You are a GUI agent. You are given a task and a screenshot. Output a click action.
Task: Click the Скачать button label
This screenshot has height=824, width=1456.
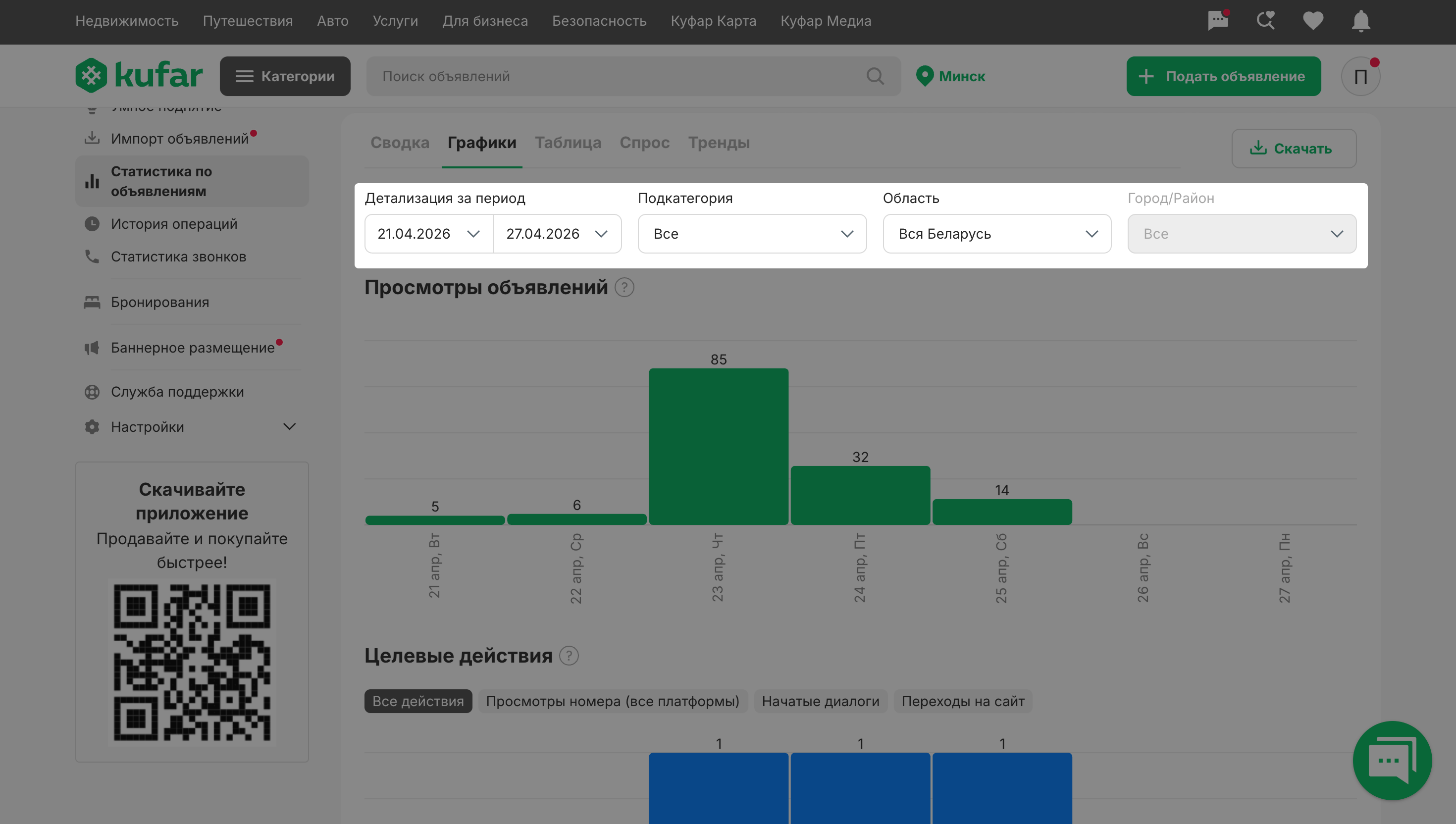[1302, 148]
